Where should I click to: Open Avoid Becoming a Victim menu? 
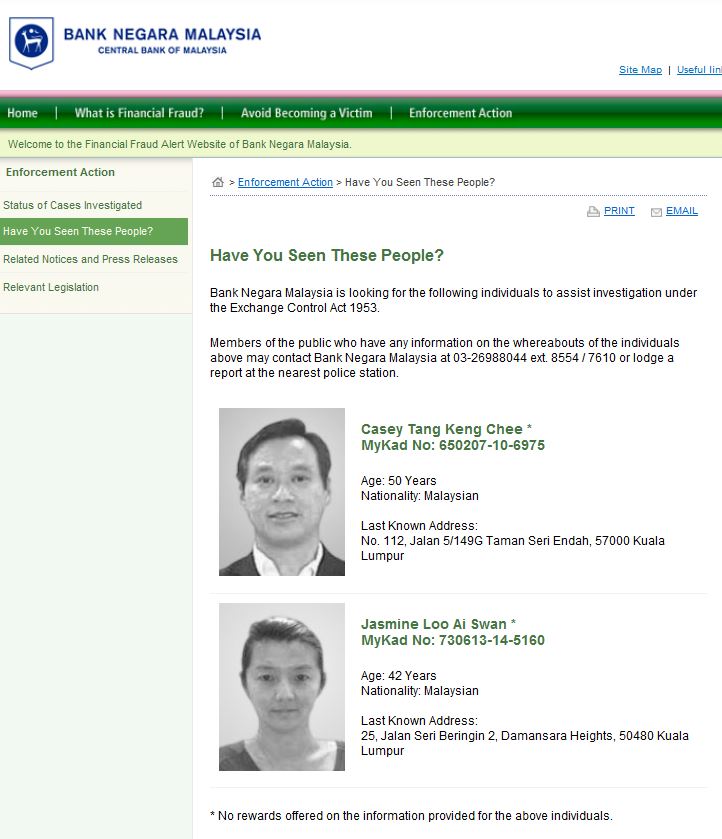pos(306,113)
